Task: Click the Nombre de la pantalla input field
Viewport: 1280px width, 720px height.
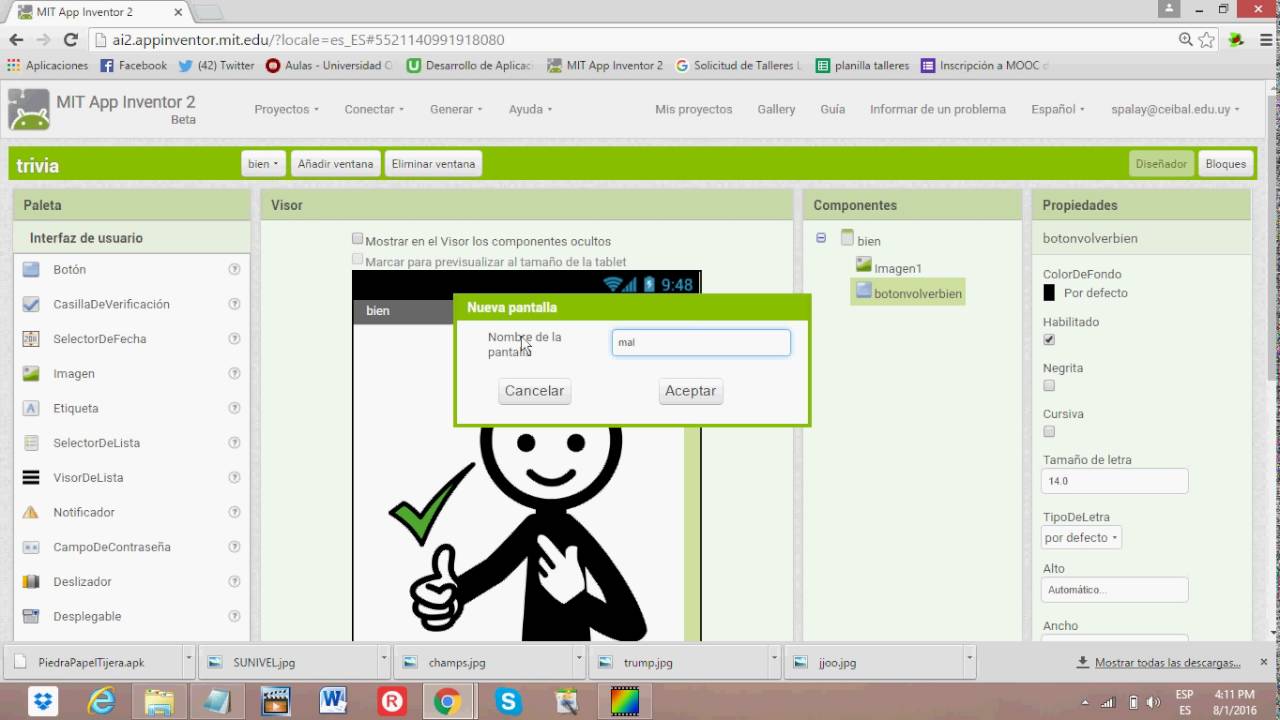Action: [x=701, y=342]
